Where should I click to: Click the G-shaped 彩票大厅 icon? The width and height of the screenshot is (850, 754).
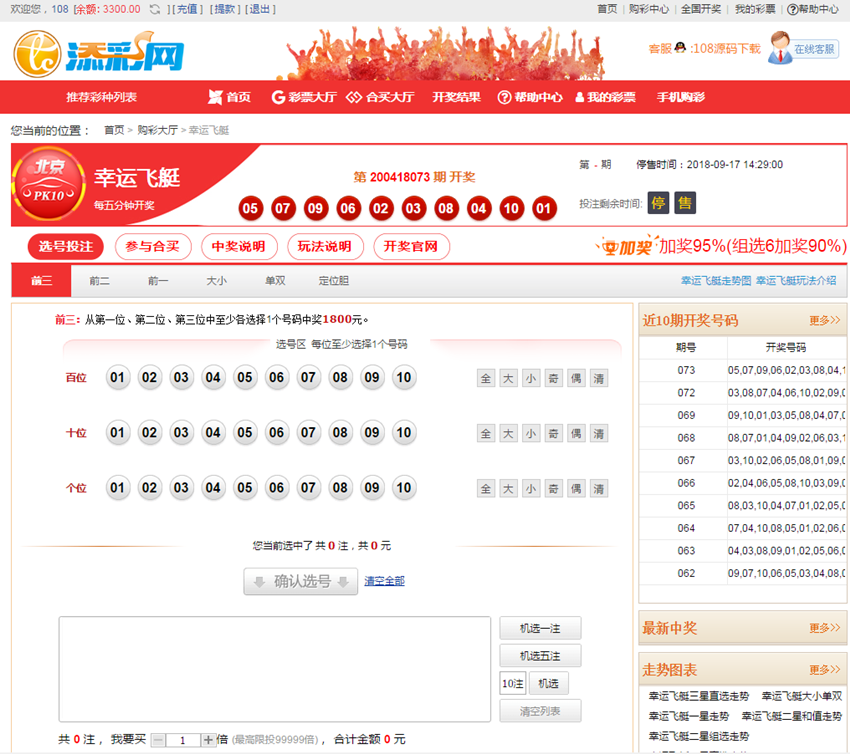tap(278, 96)
